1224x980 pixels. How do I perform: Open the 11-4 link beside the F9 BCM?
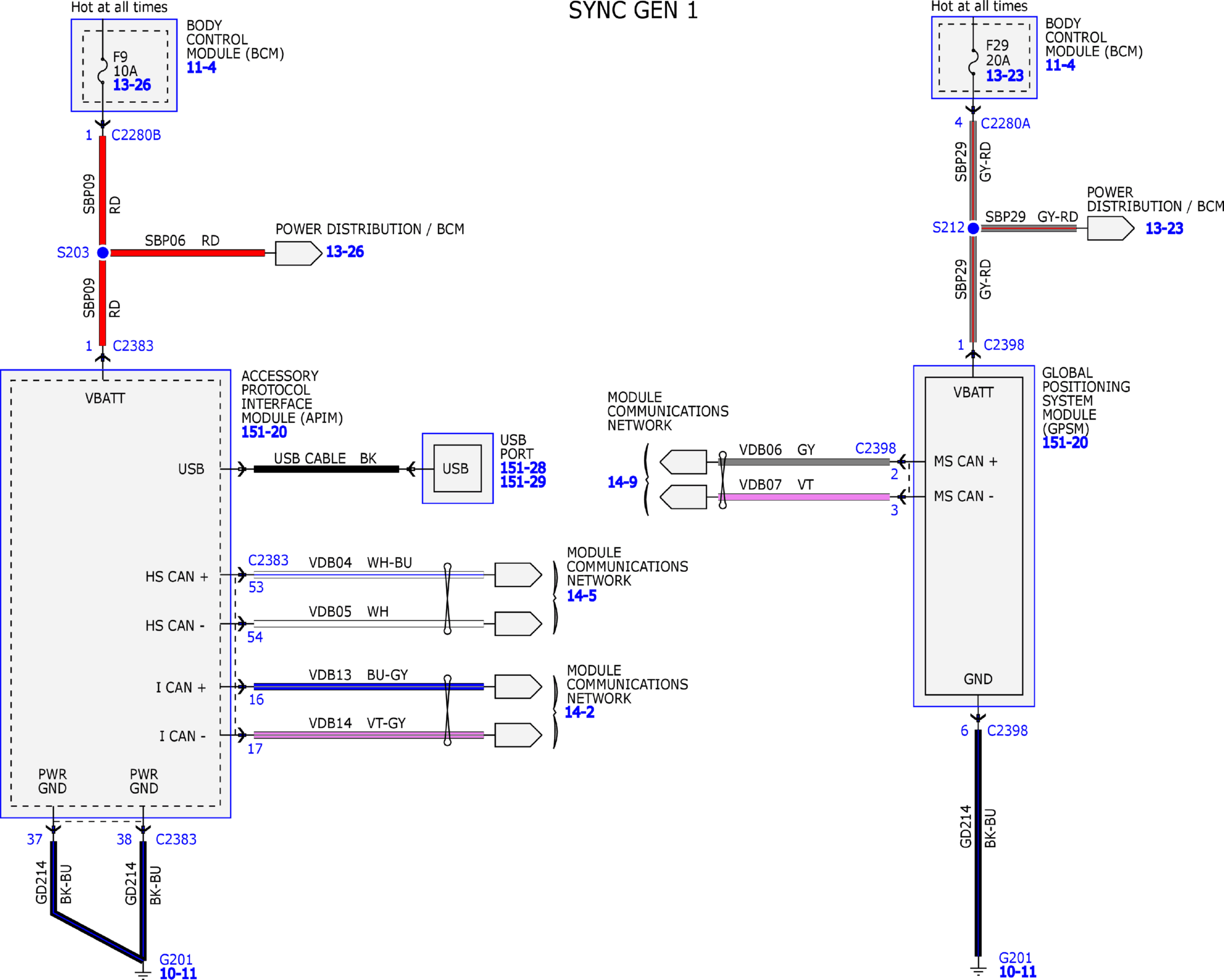tap(201, 67)
